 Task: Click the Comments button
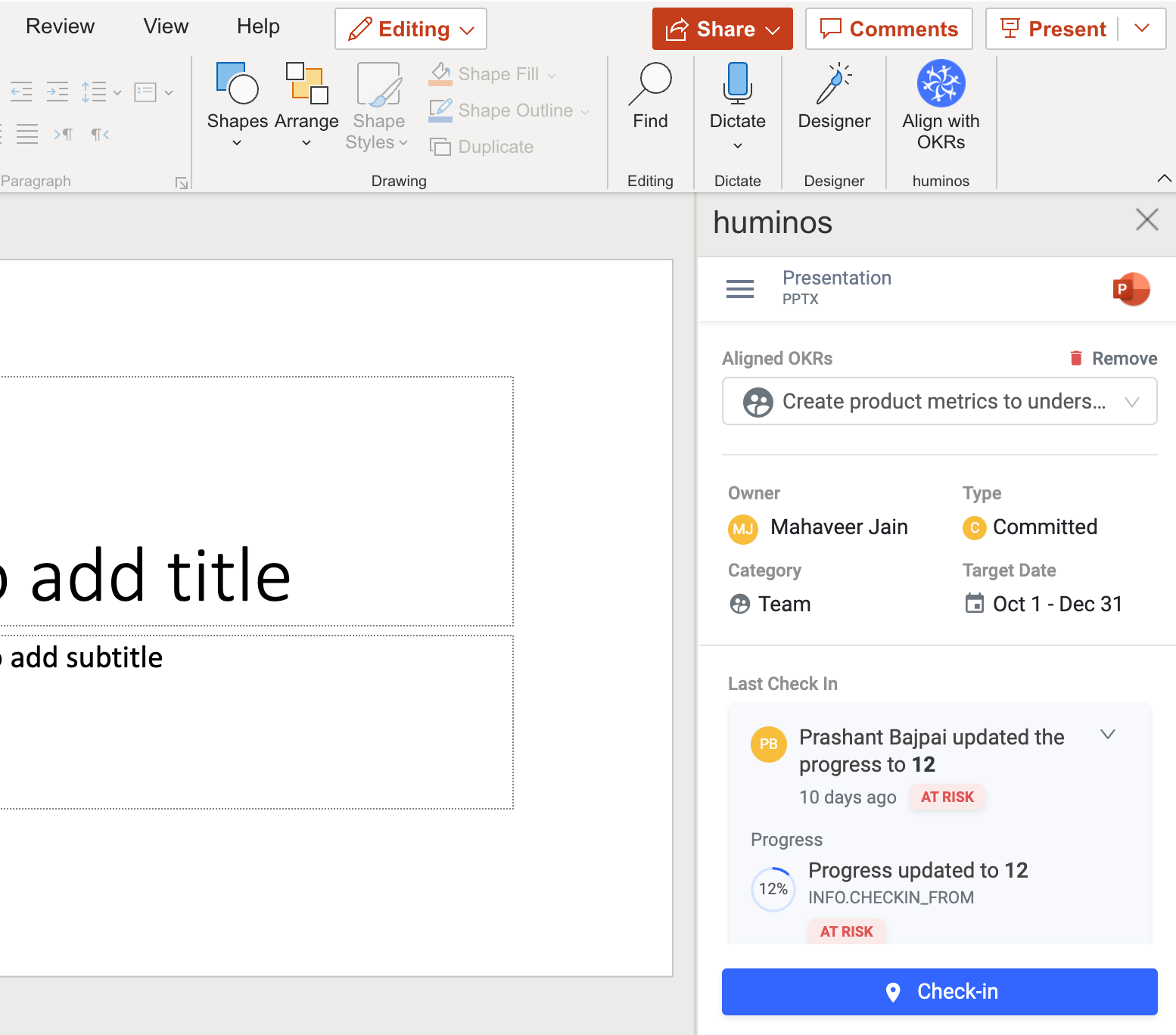tap(889, 29)
